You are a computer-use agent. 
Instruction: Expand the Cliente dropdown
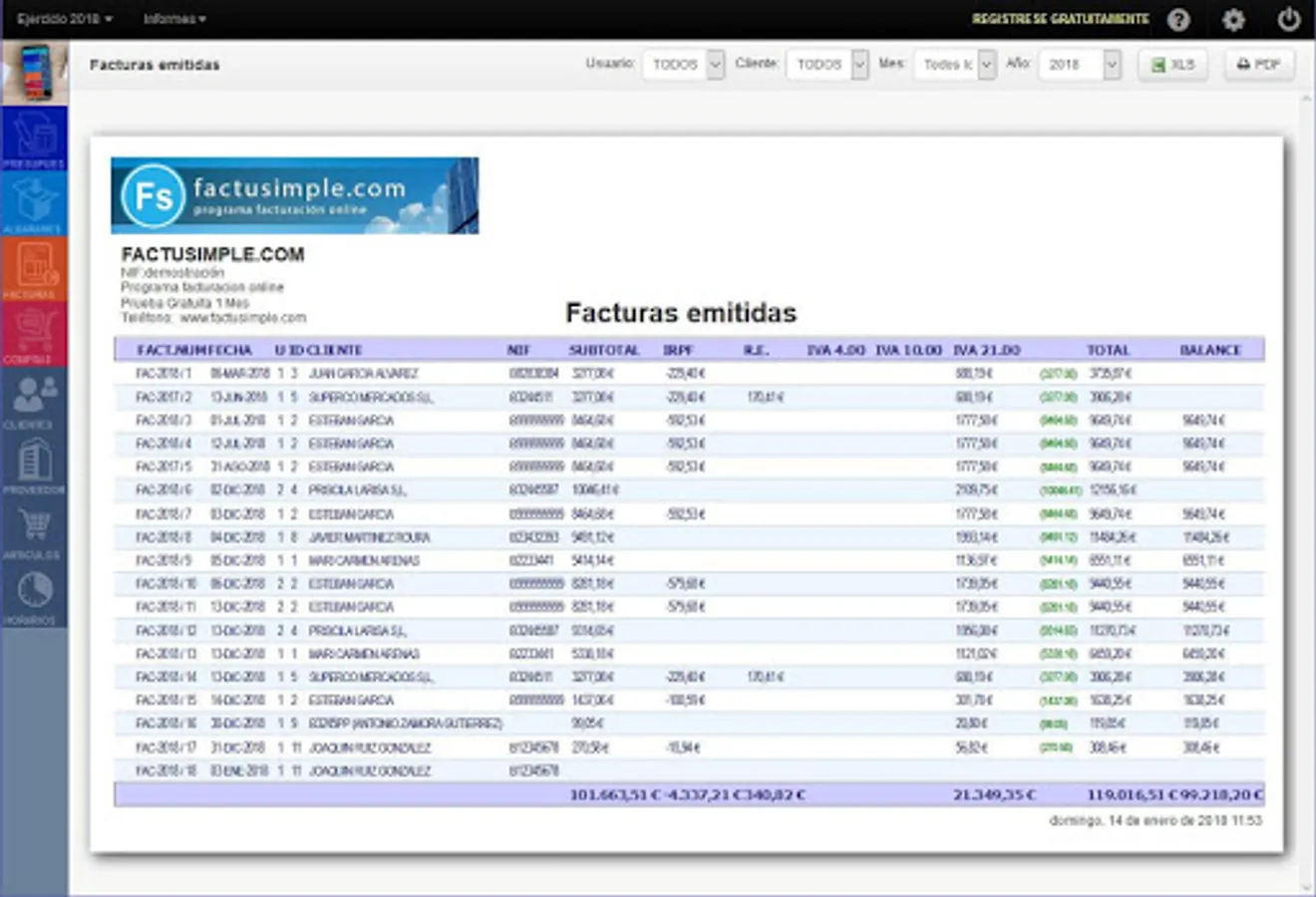[x=827, y=65]
